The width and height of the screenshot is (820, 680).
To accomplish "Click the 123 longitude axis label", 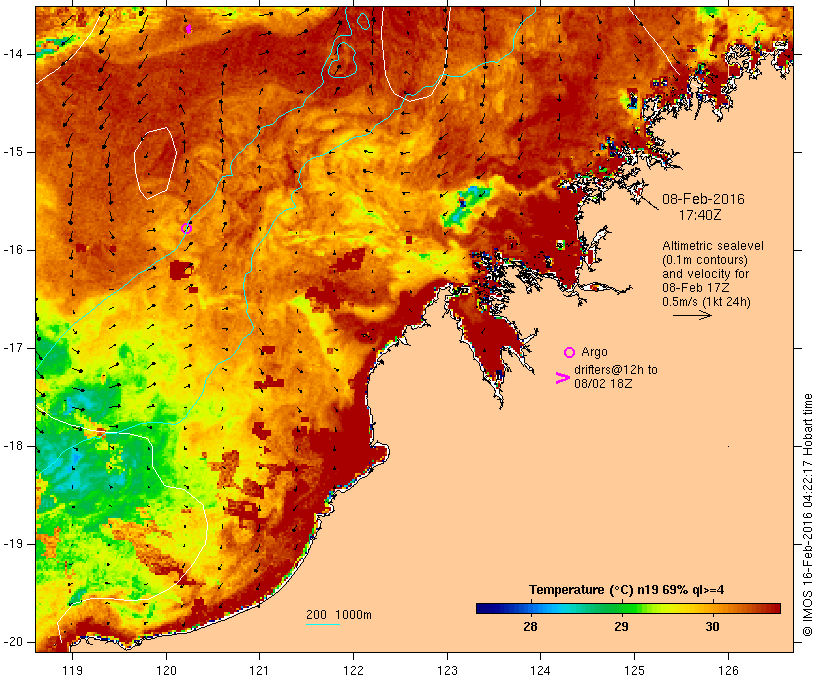I will (x=447, y=671).
